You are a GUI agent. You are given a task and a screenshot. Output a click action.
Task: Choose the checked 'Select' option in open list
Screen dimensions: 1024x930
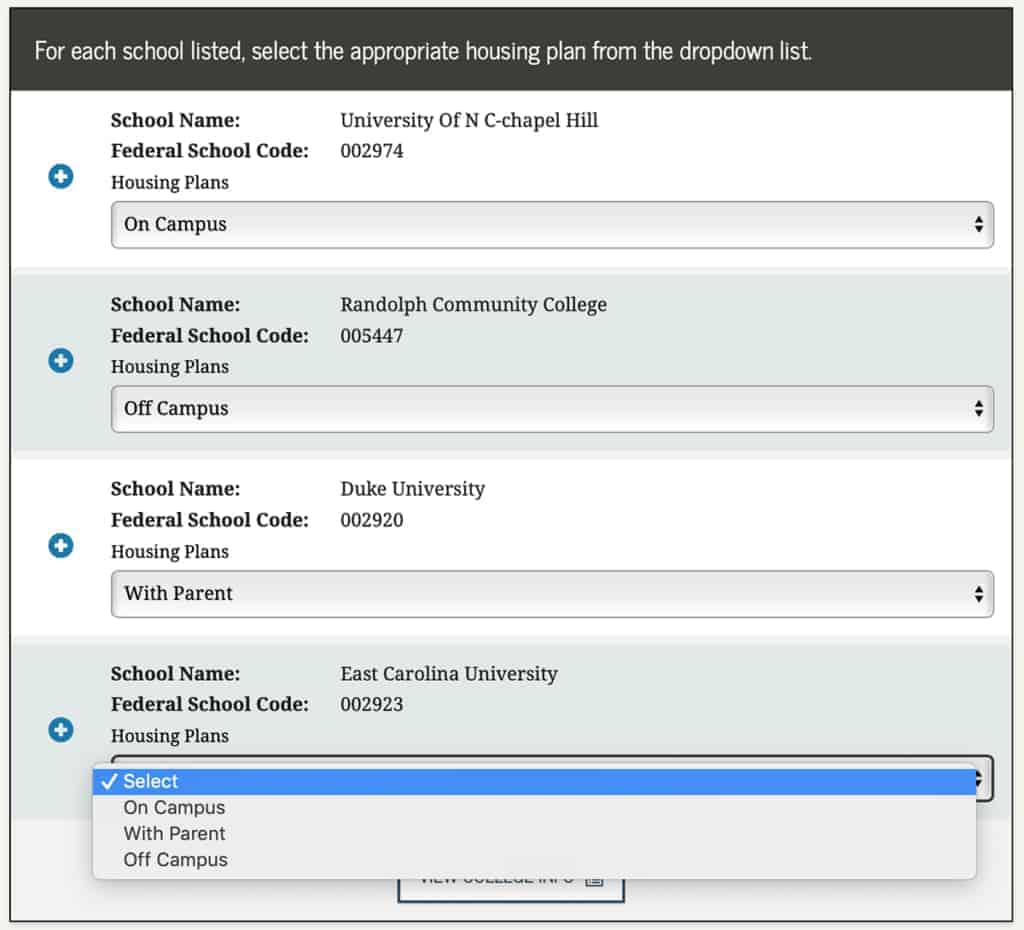(x=534, y=781)
